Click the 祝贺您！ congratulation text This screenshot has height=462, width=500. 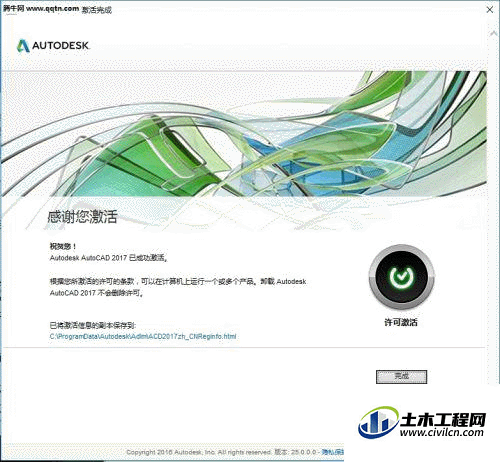coord(63,246)
